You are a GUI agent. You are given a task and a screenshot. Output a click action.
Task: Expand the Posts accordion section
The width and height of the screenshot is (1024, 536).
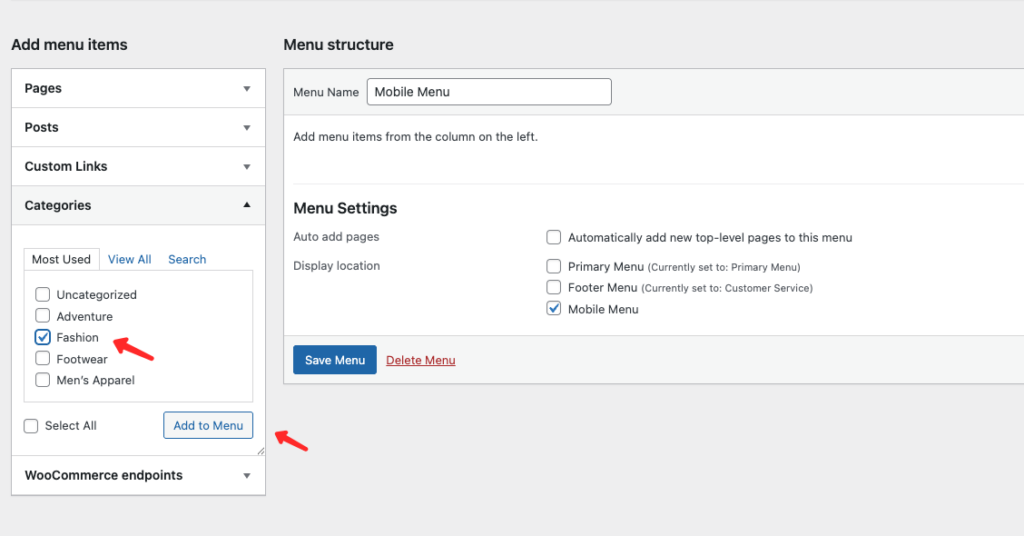(x=138, y=127)
